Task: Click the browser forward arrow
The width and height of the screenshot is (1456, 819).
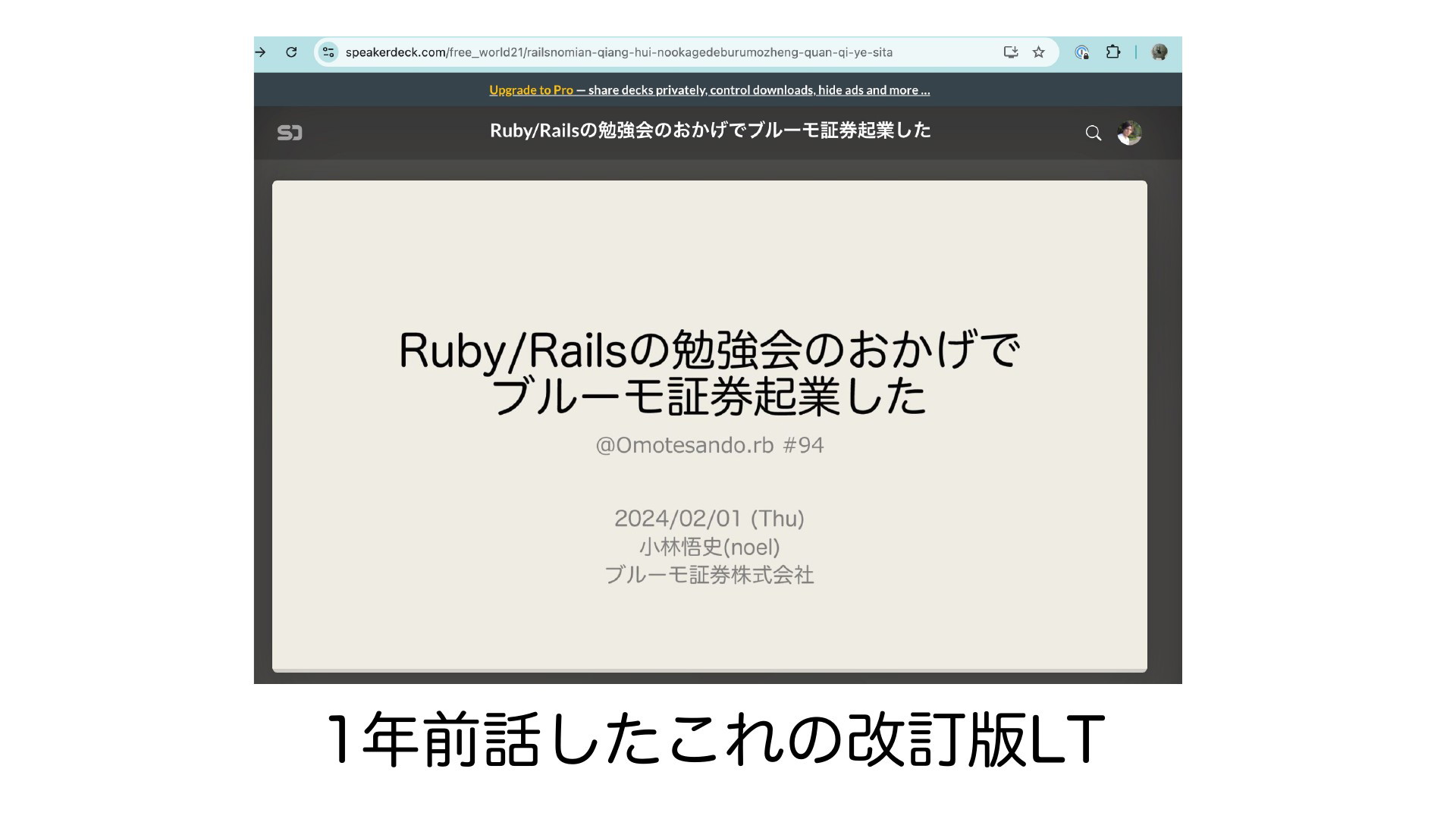Action: pos(261,52)
